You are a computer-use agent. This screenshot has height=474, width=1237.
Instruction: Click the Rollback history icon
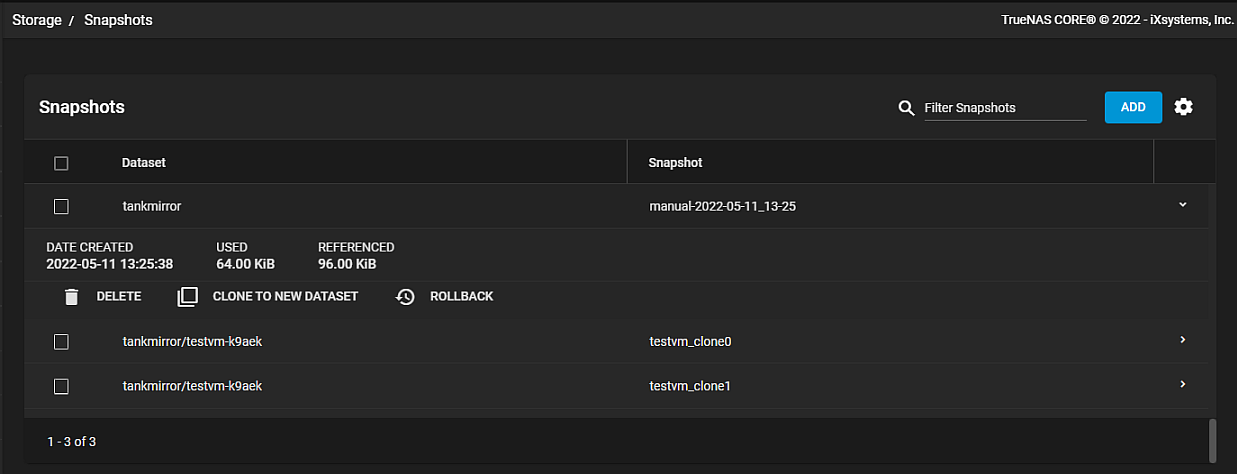tap(405, 297)
